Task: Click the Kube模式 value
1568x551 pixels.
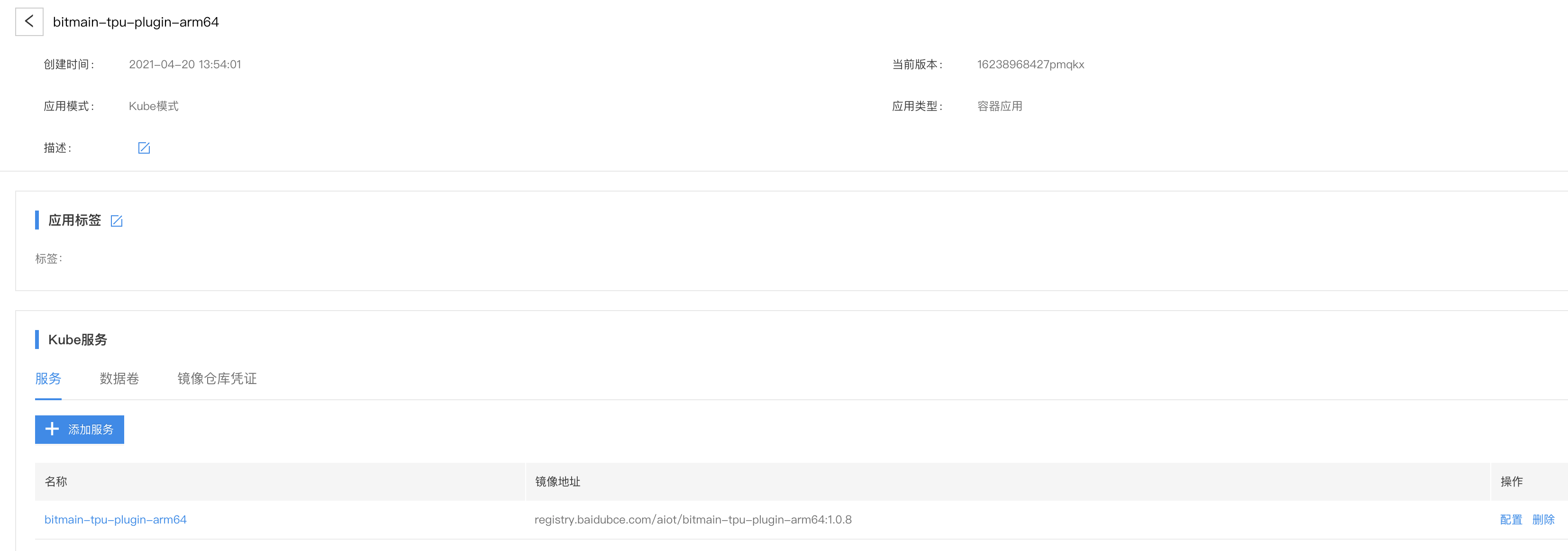Action: [154, 106]
